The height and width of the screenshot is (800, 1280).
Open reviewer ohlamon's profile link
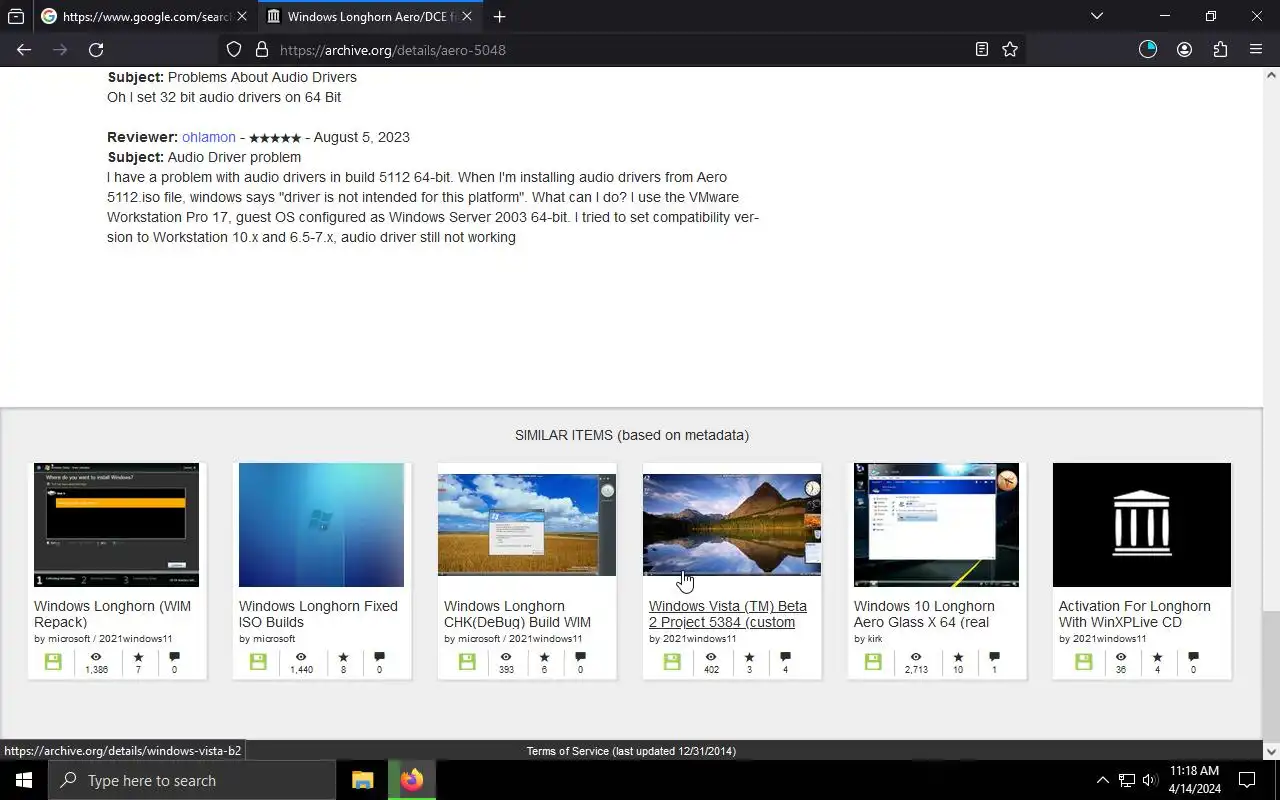(209, 137)
